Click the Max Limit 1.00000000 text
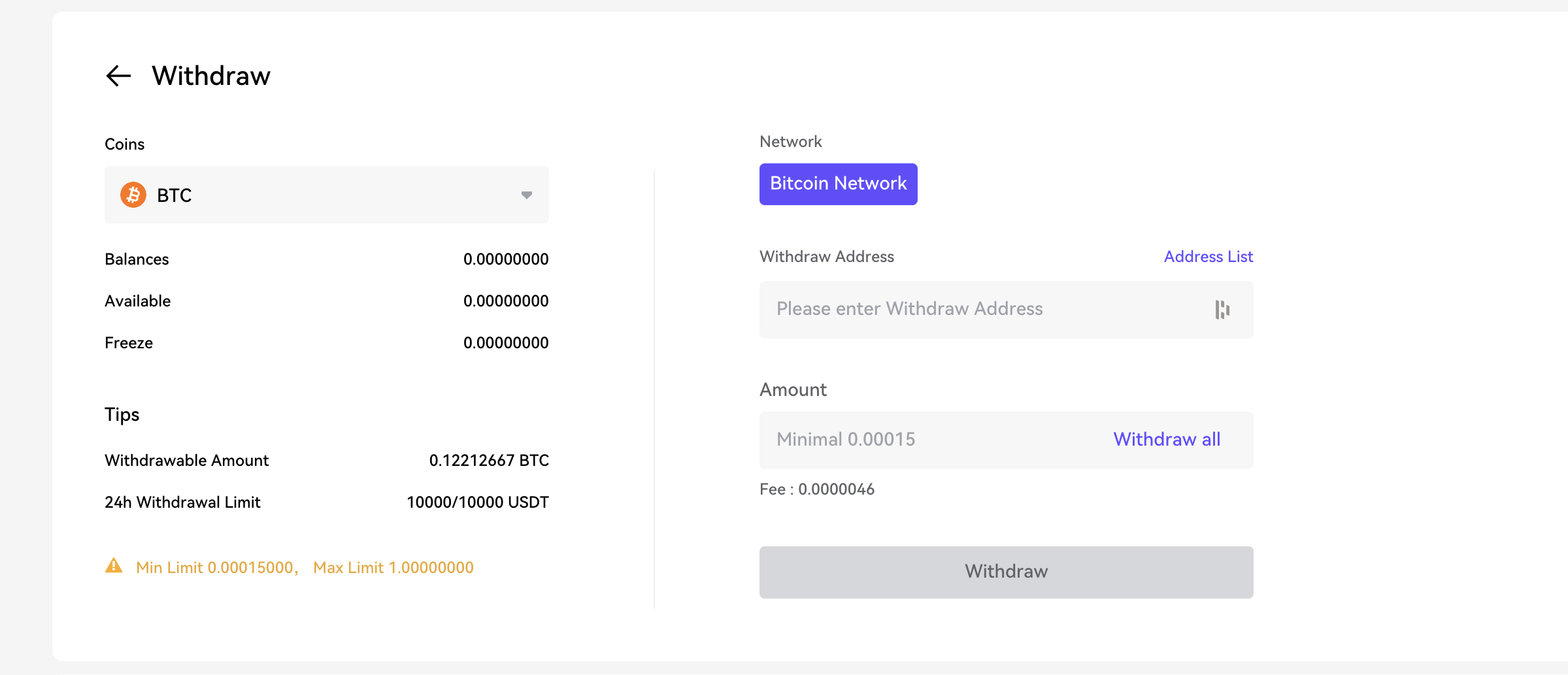The width and height of the screenshot is (1568, 675). pos(393,567)
